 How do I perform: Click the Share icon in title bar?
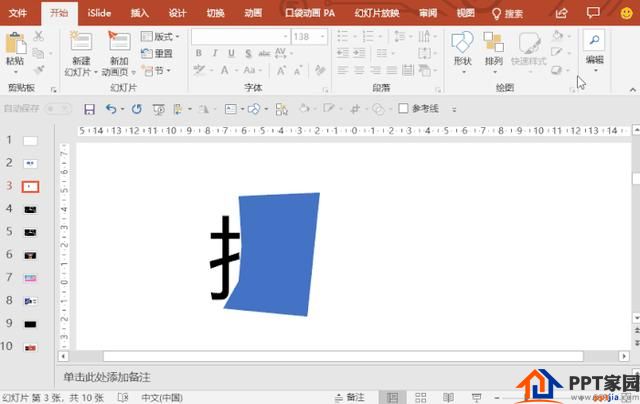click(562, 13)
